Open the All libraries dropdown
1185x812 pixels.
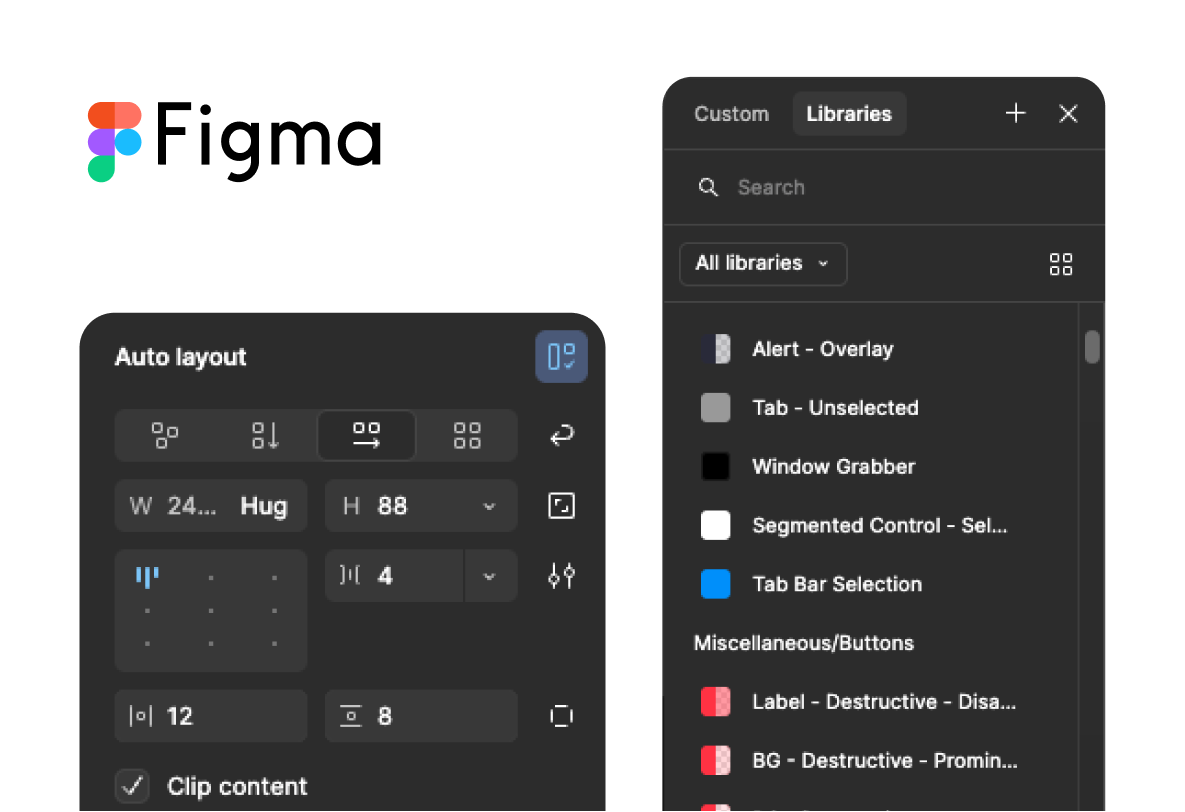pos(763,264)
